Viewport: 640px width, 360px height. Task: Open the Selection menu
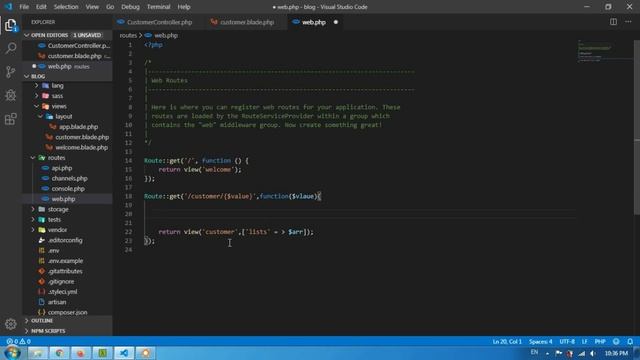pos(66,7)
